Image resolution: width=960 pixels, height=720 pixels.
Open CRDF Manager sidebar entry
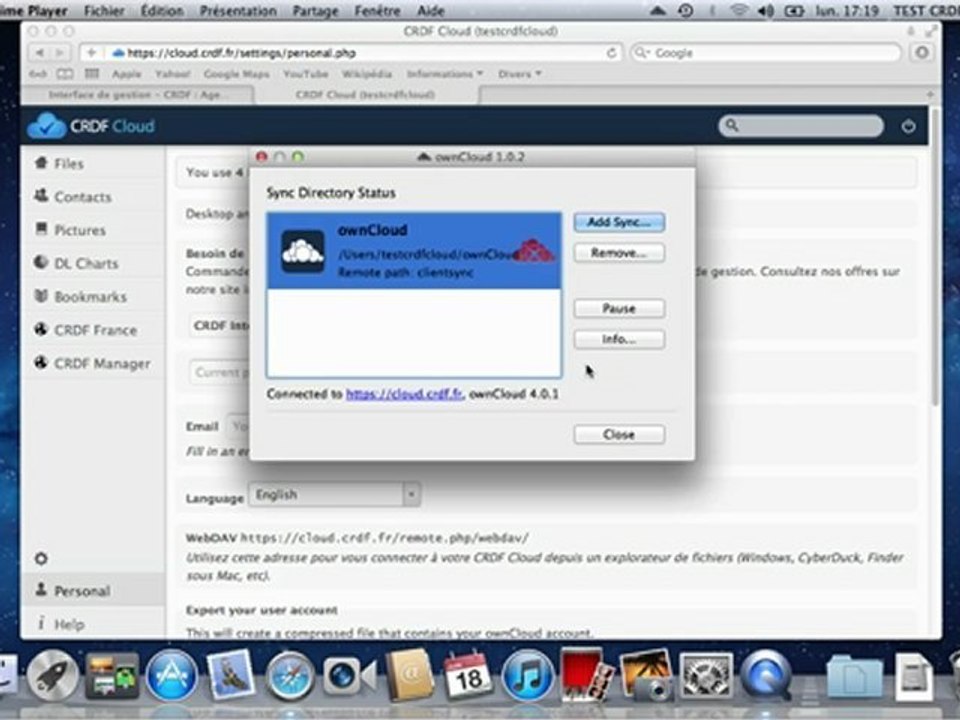(x=92, y=363)
